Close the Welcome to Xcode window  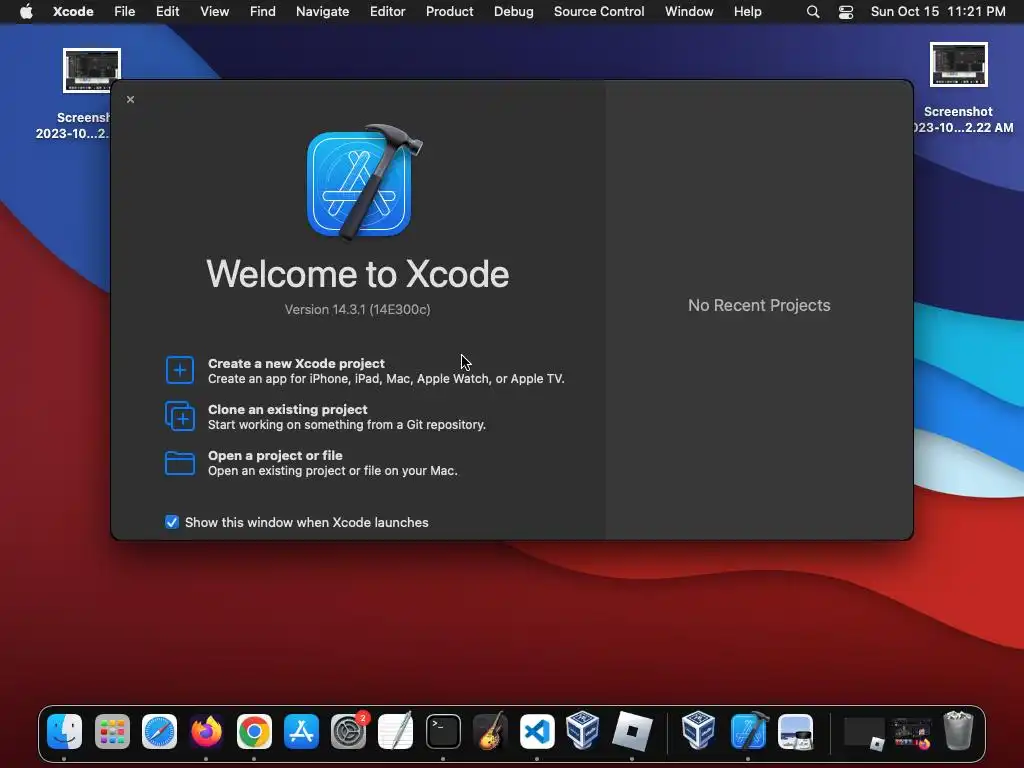click(131, 99)
